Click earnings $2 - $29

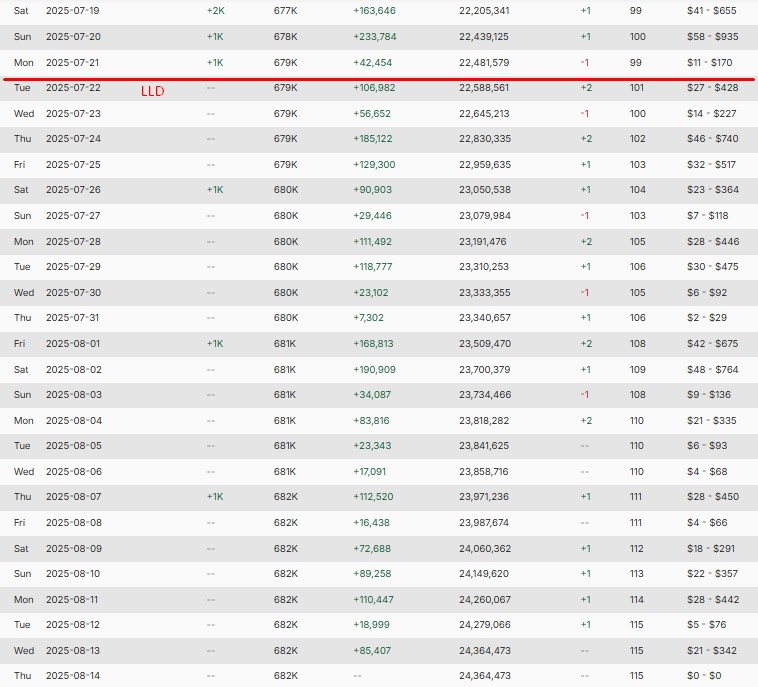point(707,319)
